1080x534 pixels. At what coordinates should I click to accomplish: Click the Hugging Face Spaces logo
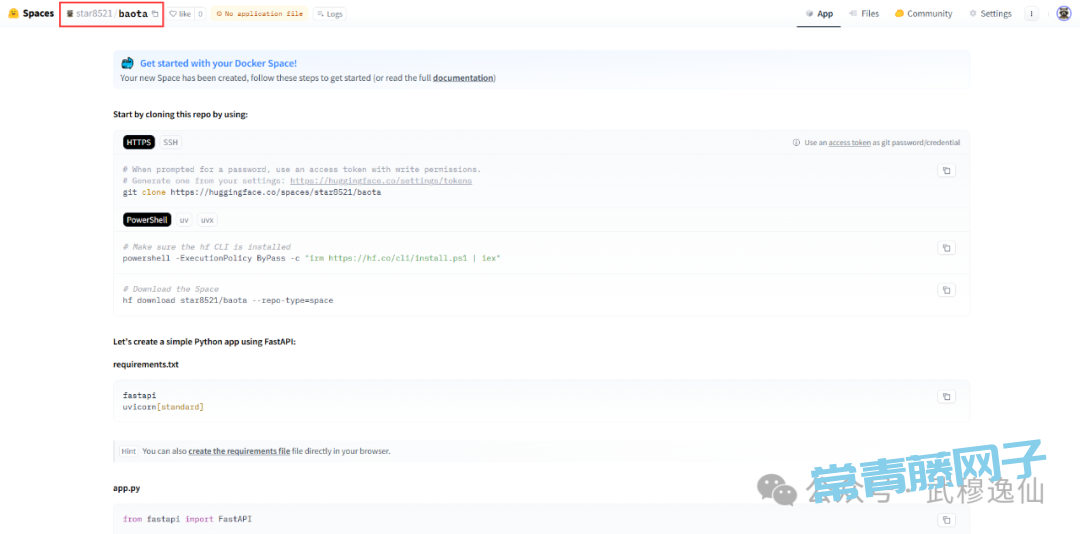pos(31,14)
